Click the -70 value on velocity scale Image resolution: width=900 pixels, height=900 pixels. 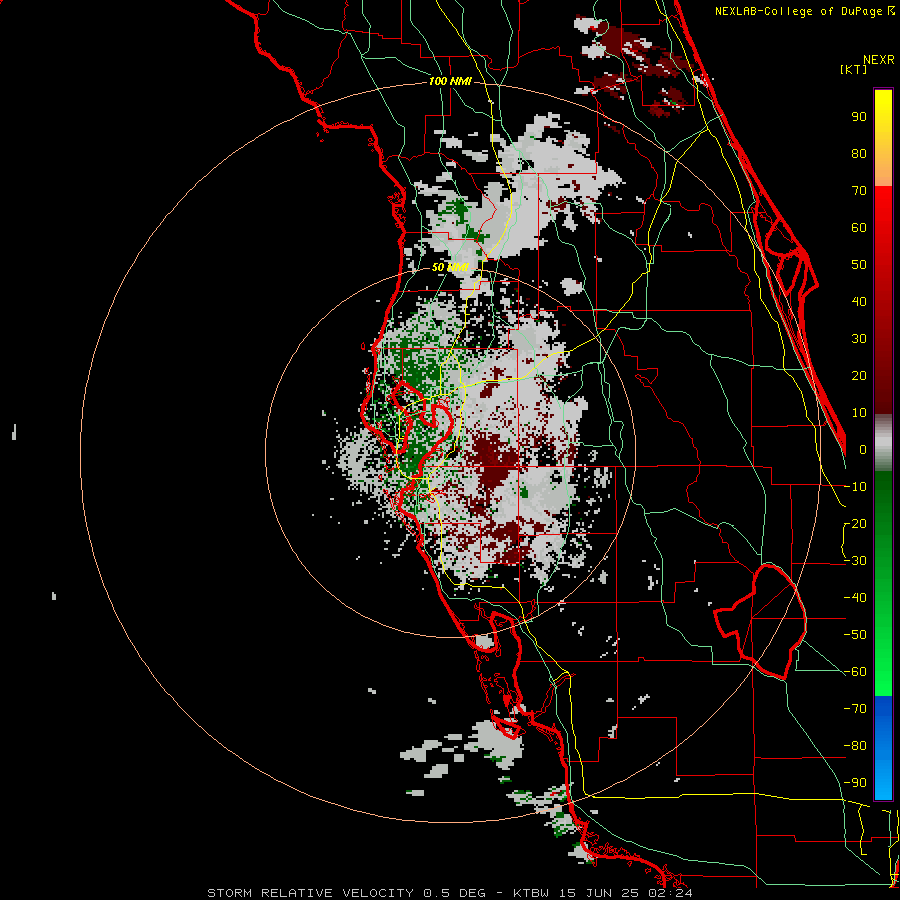(855, 709)
